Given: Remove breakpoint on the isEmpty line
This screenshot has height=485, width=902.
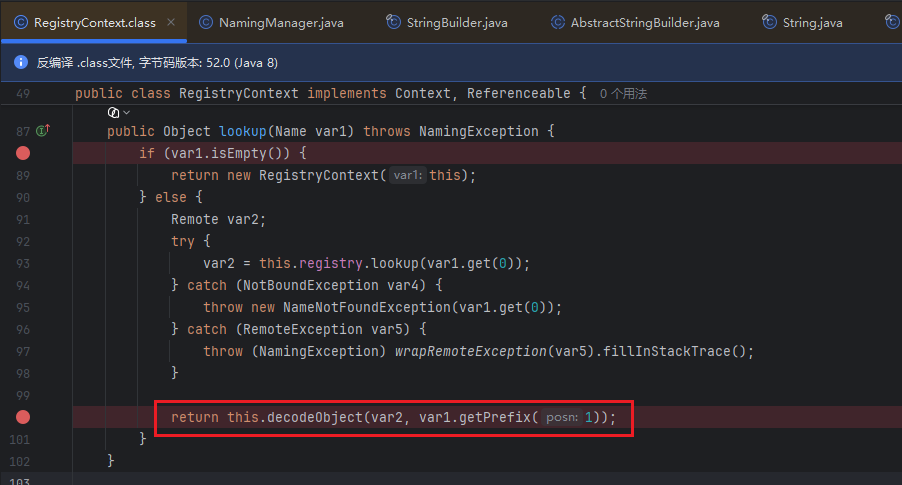Looking at the screenshot, I should tap(23, 153).
